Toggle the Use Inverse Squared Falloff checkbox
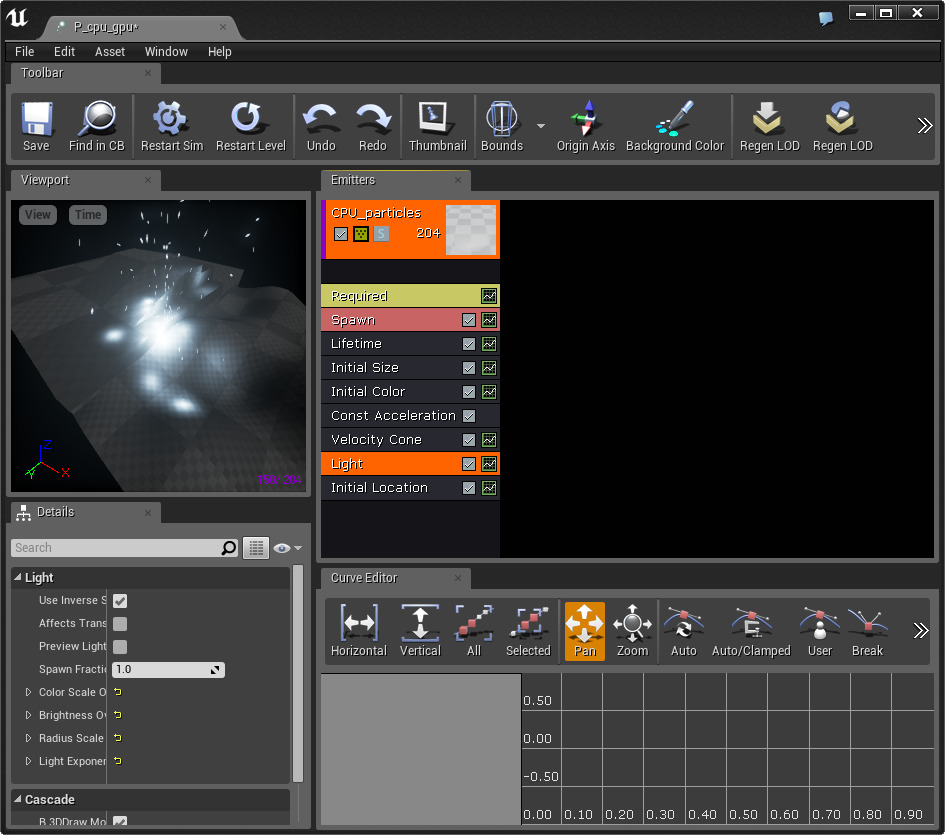Screen dimensions: 945x835 120,601
